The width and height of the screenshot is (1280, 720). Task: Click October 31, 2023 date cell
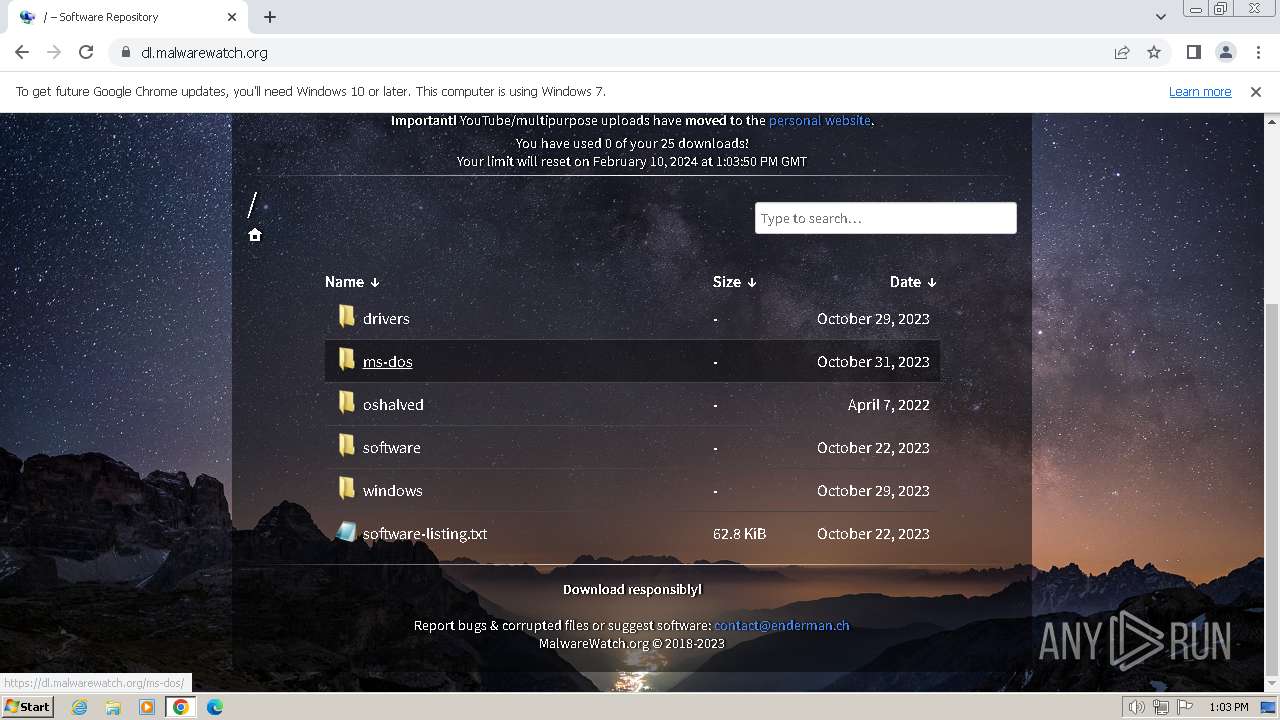pos(873,361)
